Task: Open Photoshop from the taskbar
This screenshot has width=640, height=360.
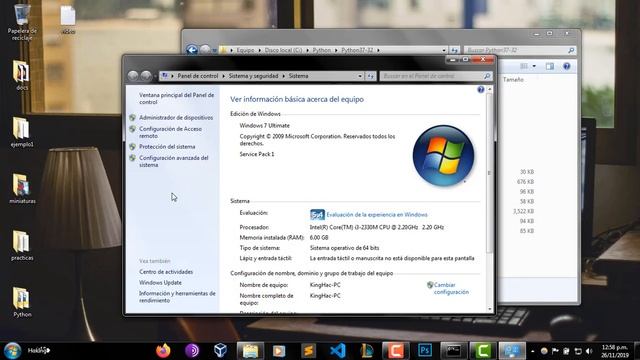Action: 425,351
